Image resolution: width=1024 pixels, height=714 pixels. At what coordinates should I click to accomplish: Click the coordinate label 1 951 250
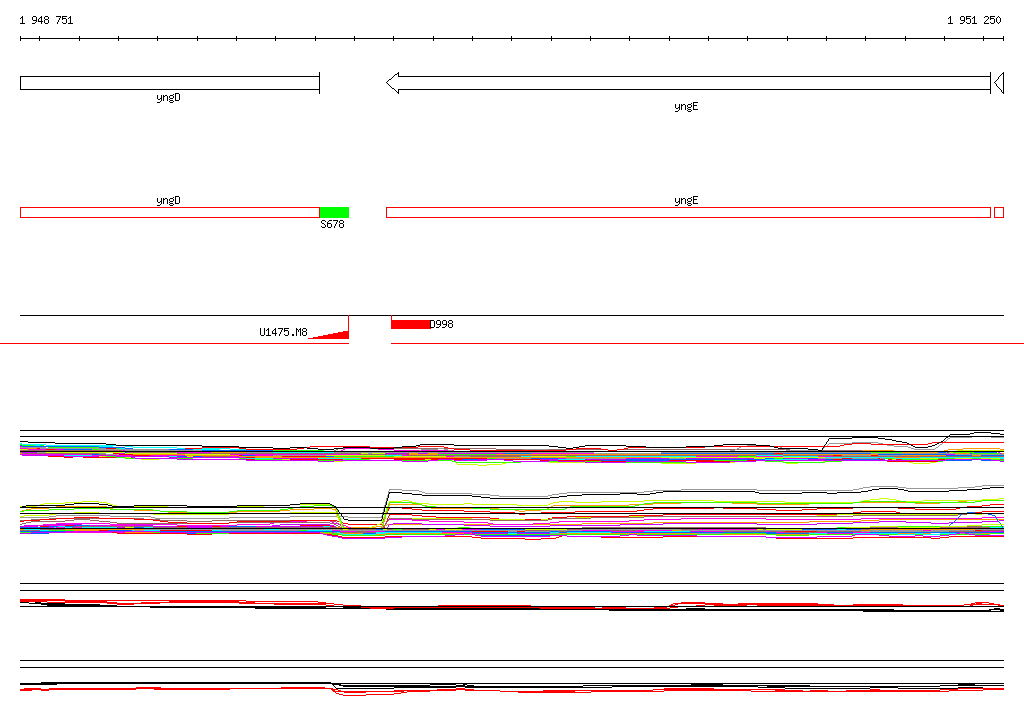(974, 20)
